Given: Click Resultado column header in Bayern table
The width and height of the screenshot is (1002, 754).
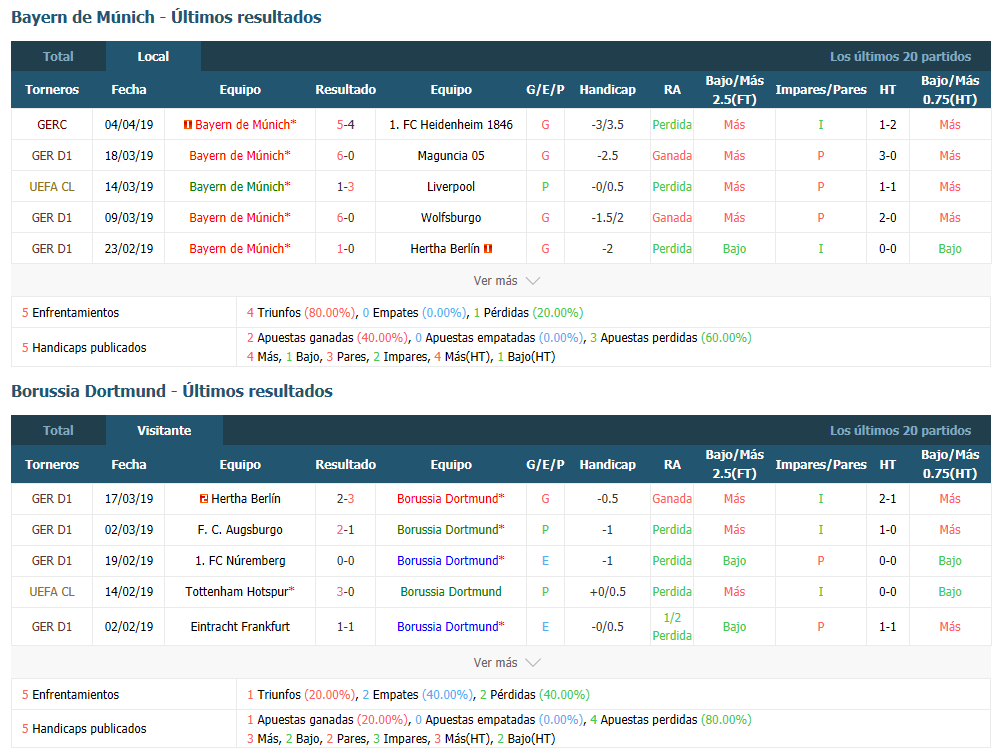Looking at the screenshot, I should (x=346, y=89).
